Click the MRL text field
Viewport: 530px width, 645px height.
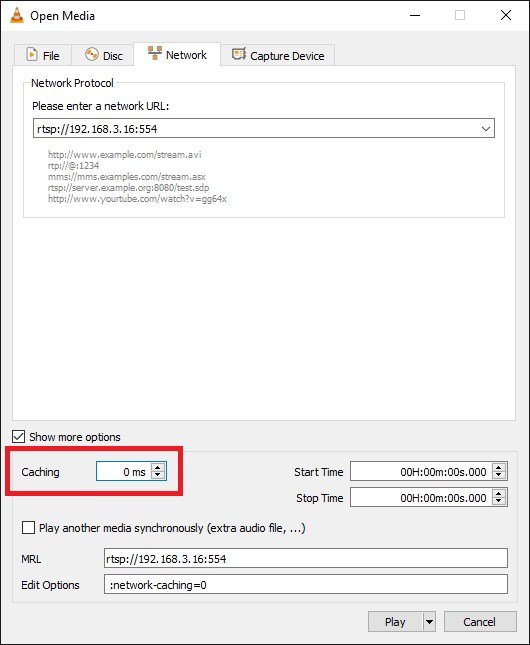pyautogui.click(x=306, y=559)
